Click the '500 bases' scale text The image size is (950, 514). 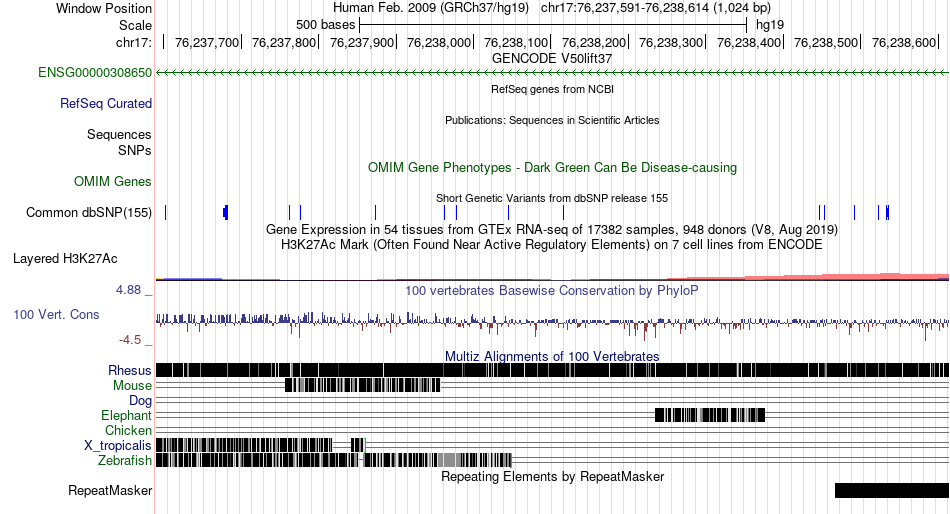tap(325, 25)
